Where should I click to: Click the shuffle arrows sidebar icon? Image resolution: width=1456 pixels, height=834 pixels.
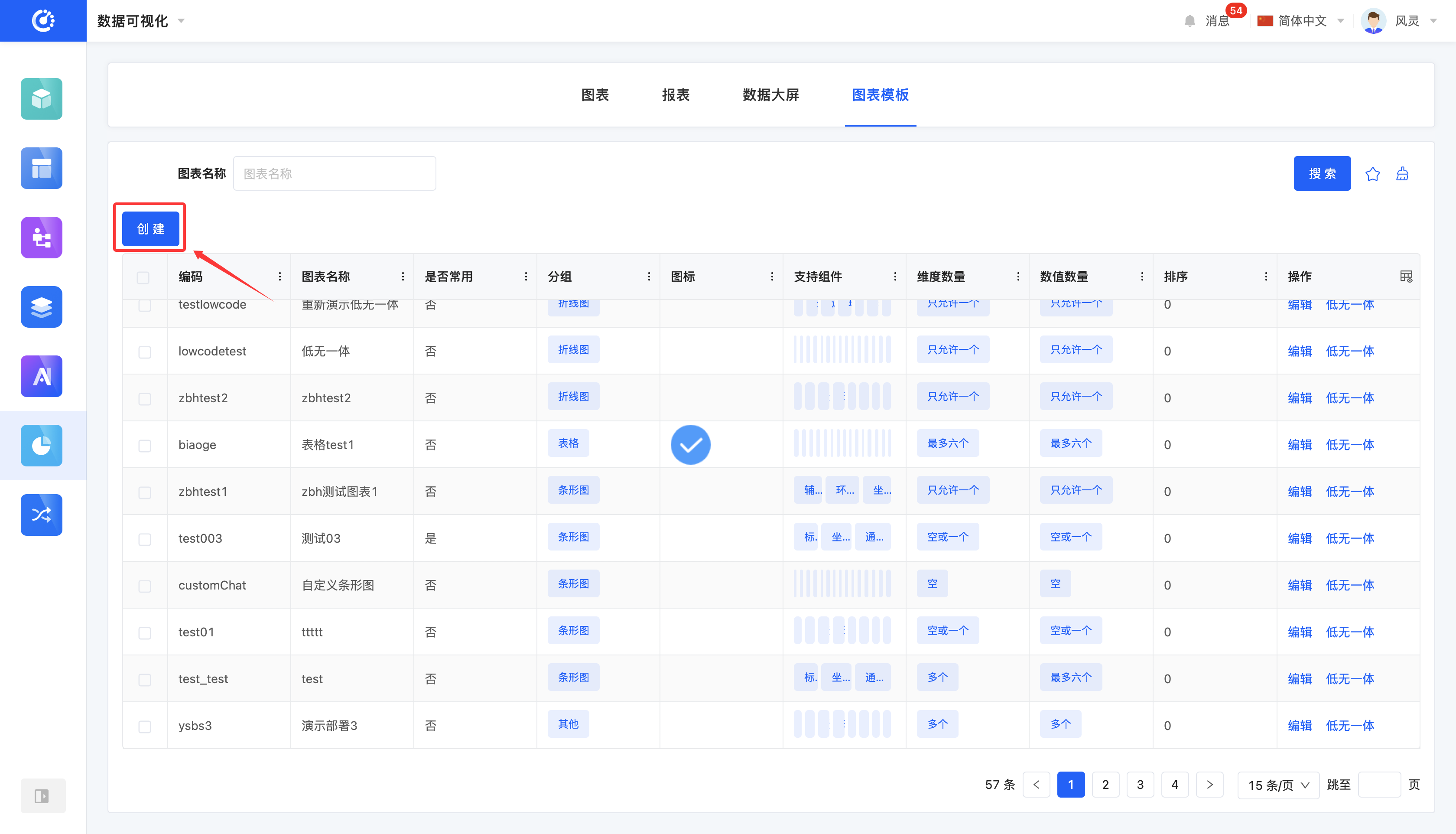(x=41, y=515)
